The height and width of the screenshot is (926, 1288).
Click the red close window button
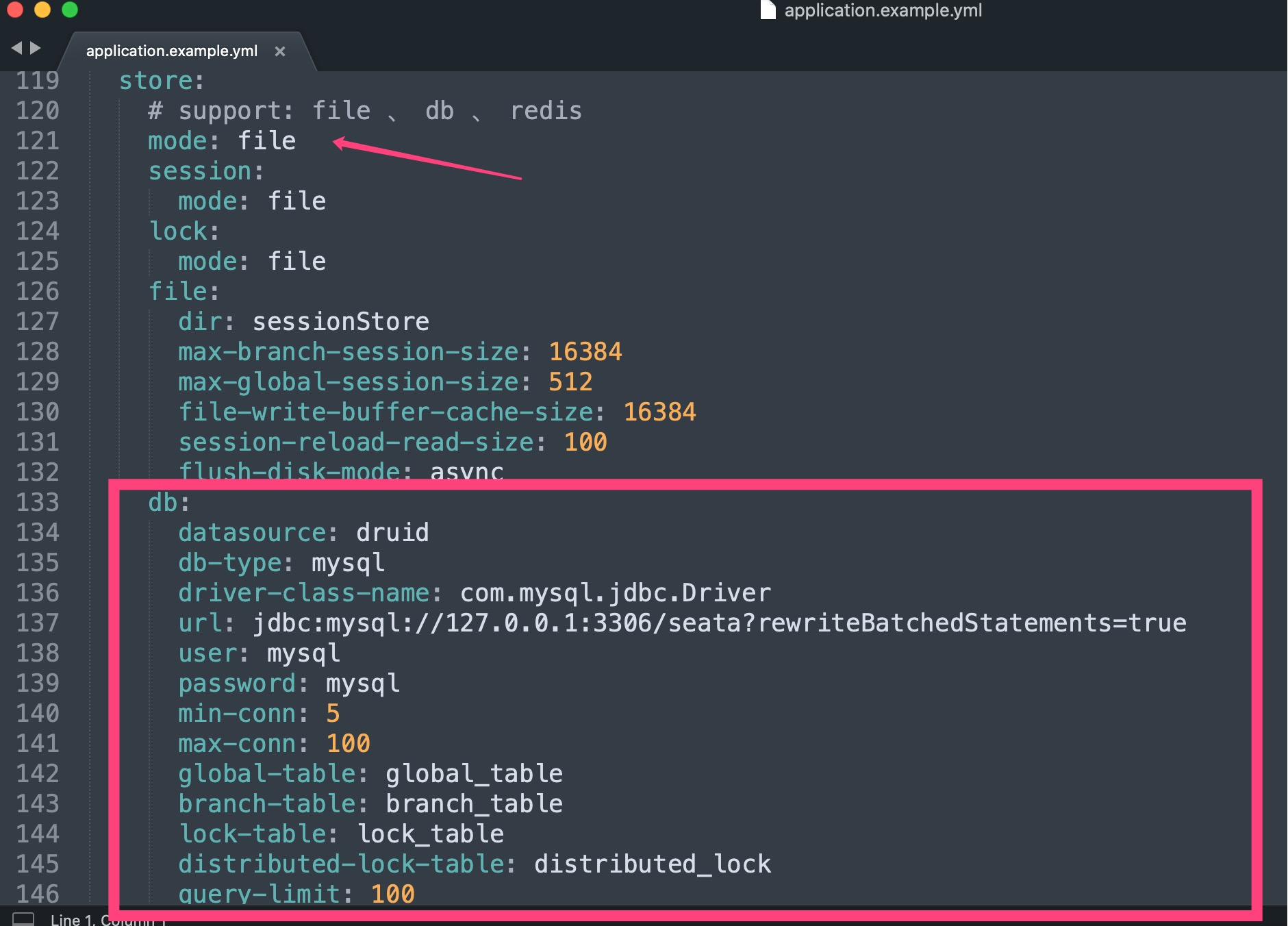click(x=15, y=9)
